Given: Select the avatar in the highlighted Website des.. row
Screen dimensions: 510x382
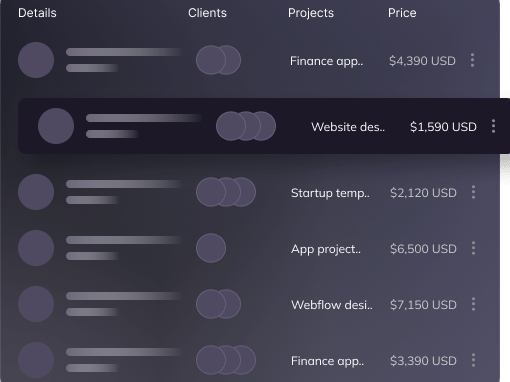Looking at the screenshot, I should click(x=56, y=126).
